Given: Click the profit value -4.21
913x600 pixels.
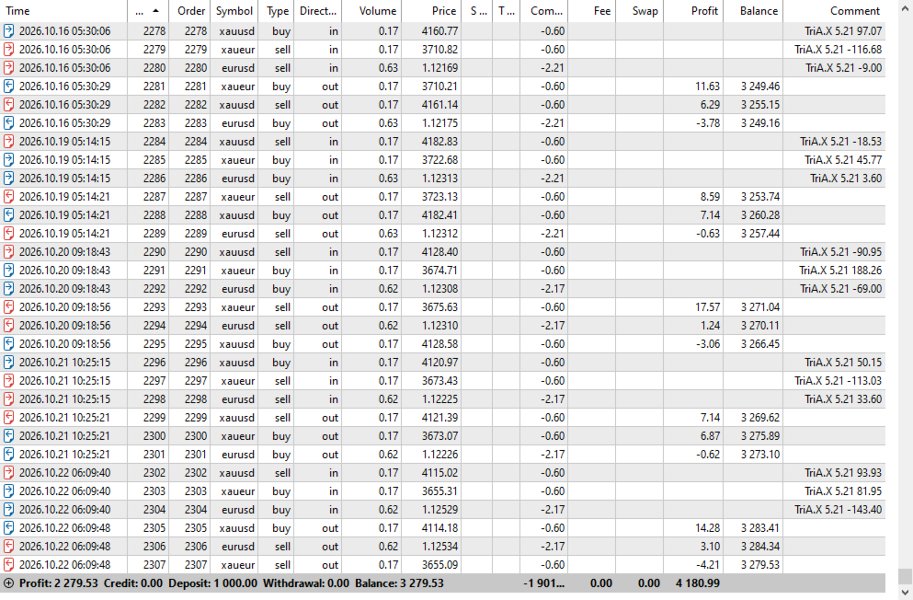Looking at the screenshot, I should [708, 564].
